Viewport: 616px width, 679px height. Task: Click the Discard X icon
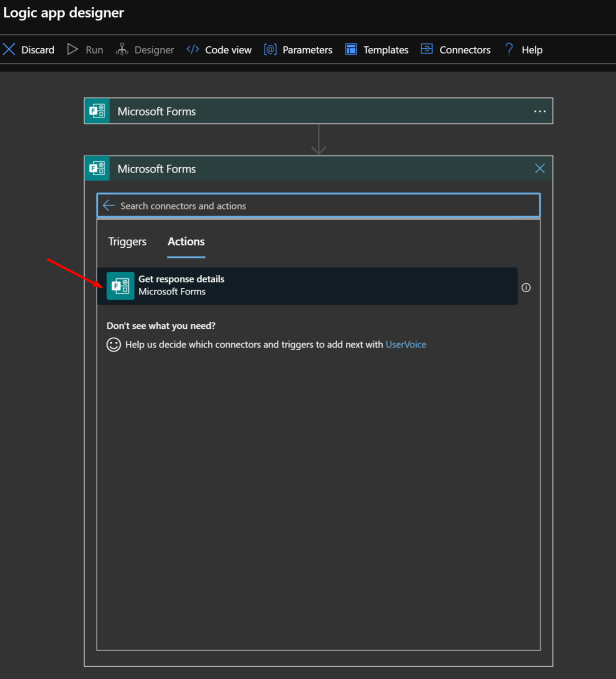click(9, 49)
